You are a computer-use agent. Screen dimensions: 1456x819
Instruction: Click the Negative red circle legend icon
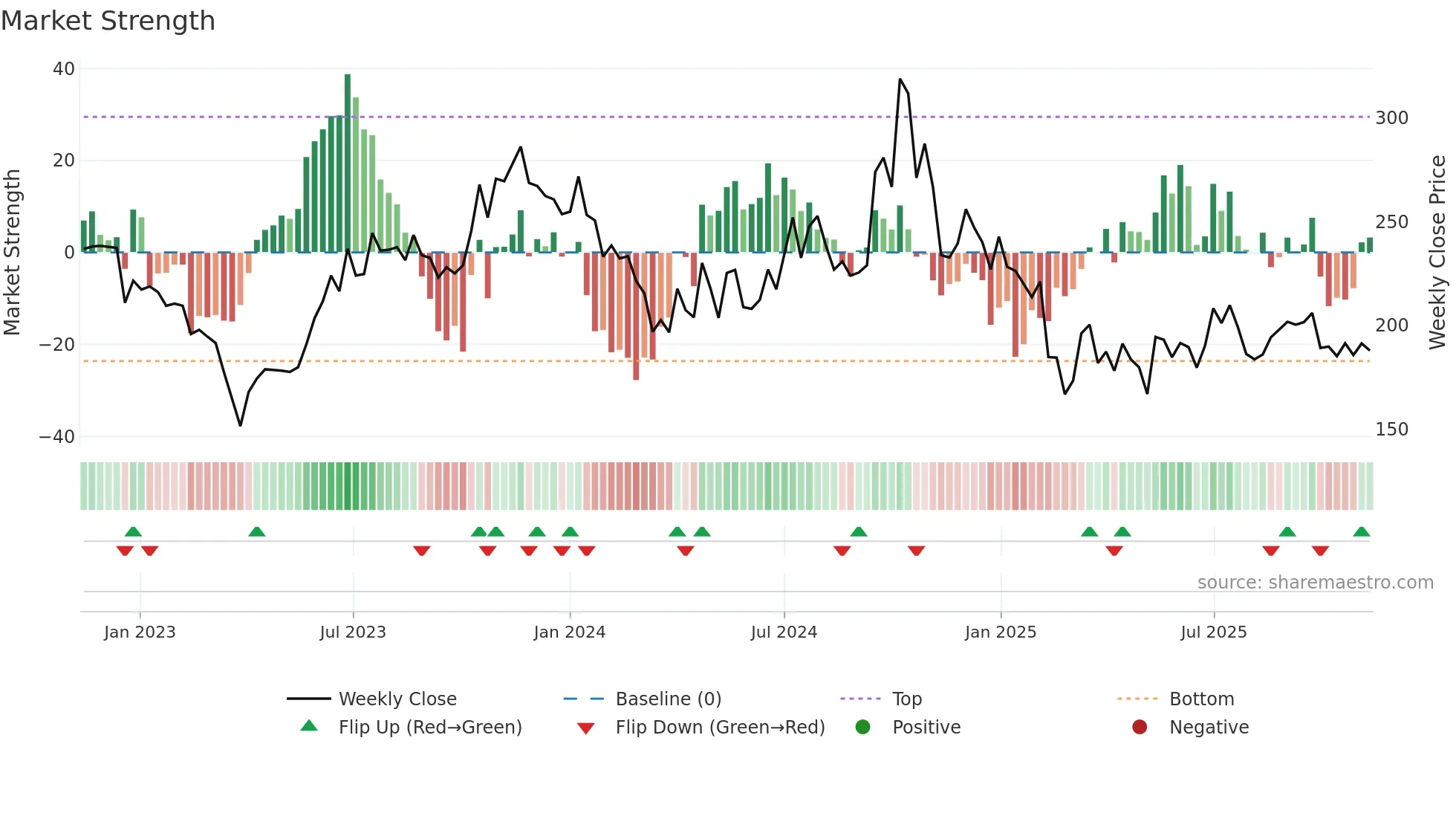pos(1140,728)
